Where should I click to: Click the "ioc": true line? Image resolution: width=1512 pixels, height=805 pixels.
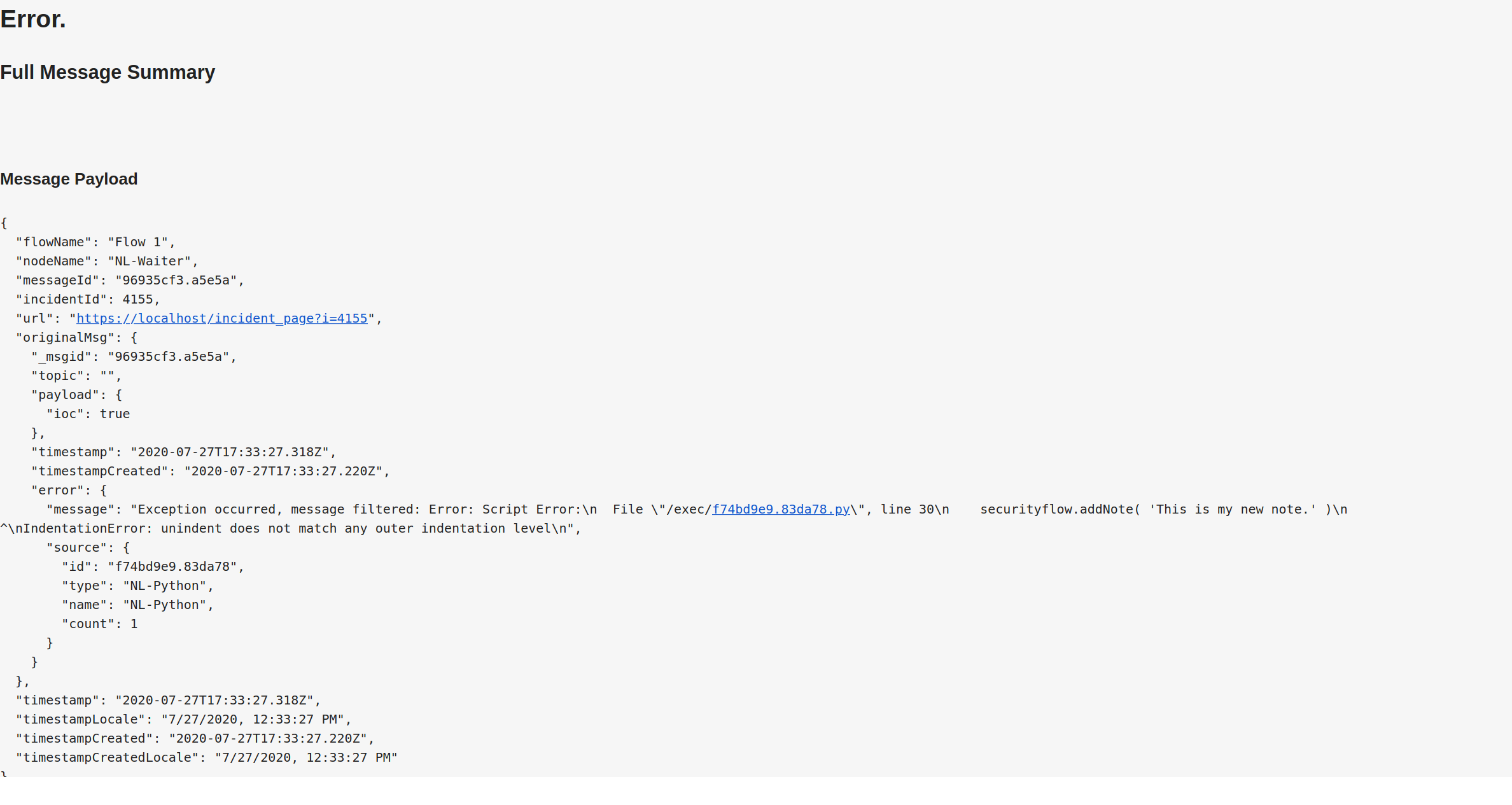tap(88, 414)
